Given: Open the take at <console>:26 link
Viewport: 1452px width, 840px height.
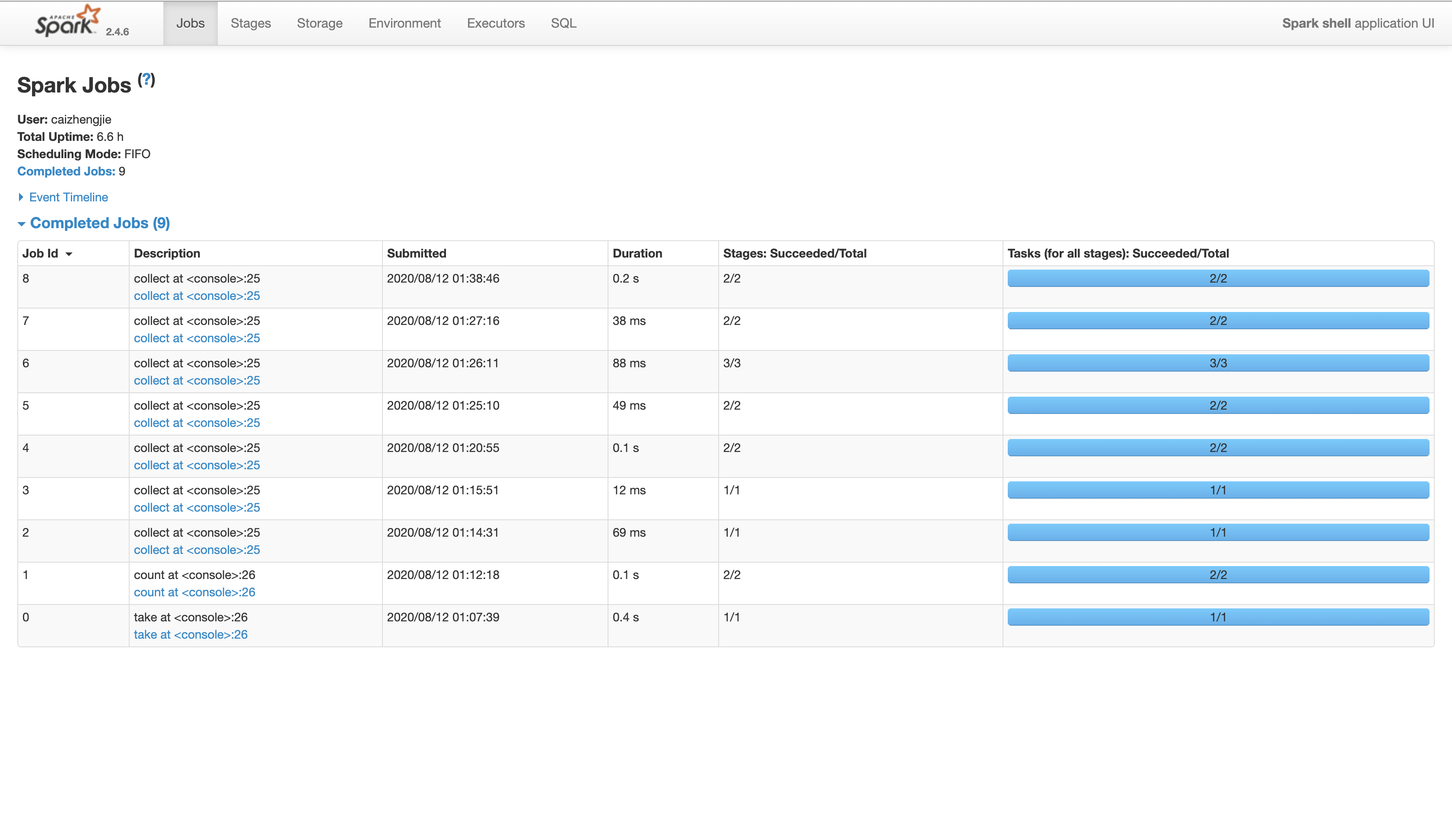Looking at the screenshot, I should coord(191,634).
